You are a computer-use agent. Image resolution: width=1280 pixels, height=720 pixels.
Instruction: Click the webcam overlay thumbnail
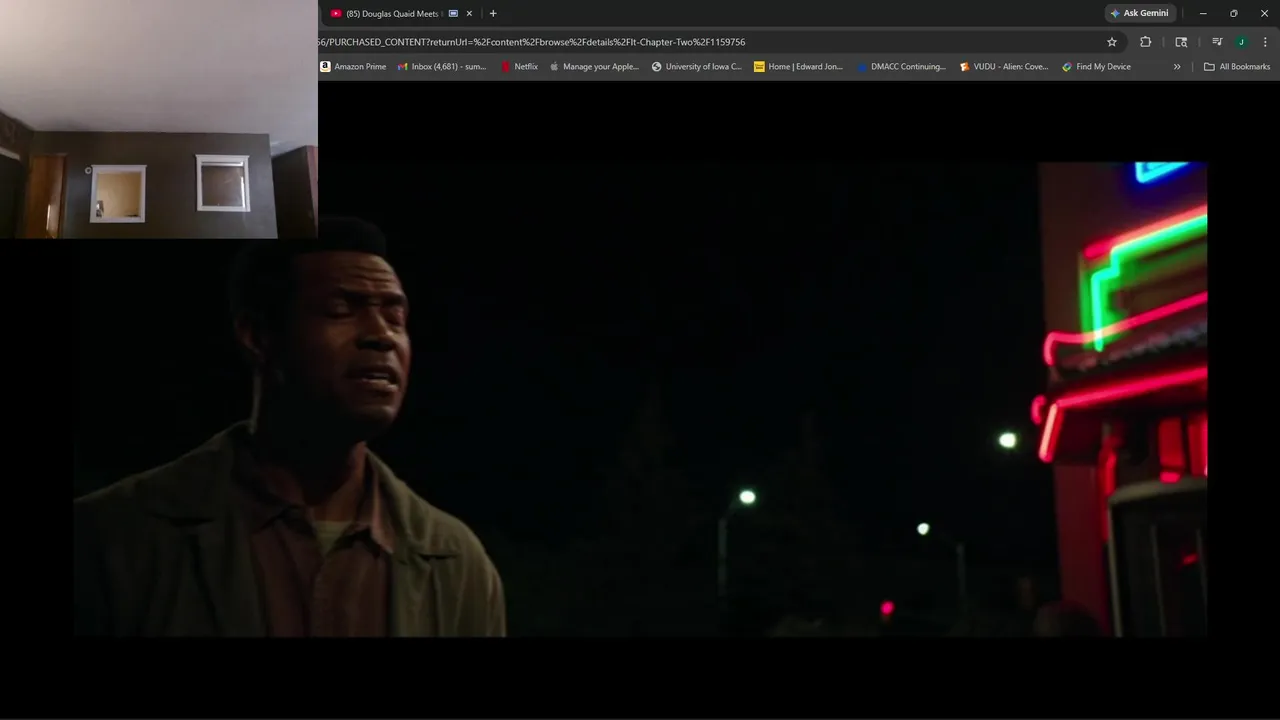[159, 119]
